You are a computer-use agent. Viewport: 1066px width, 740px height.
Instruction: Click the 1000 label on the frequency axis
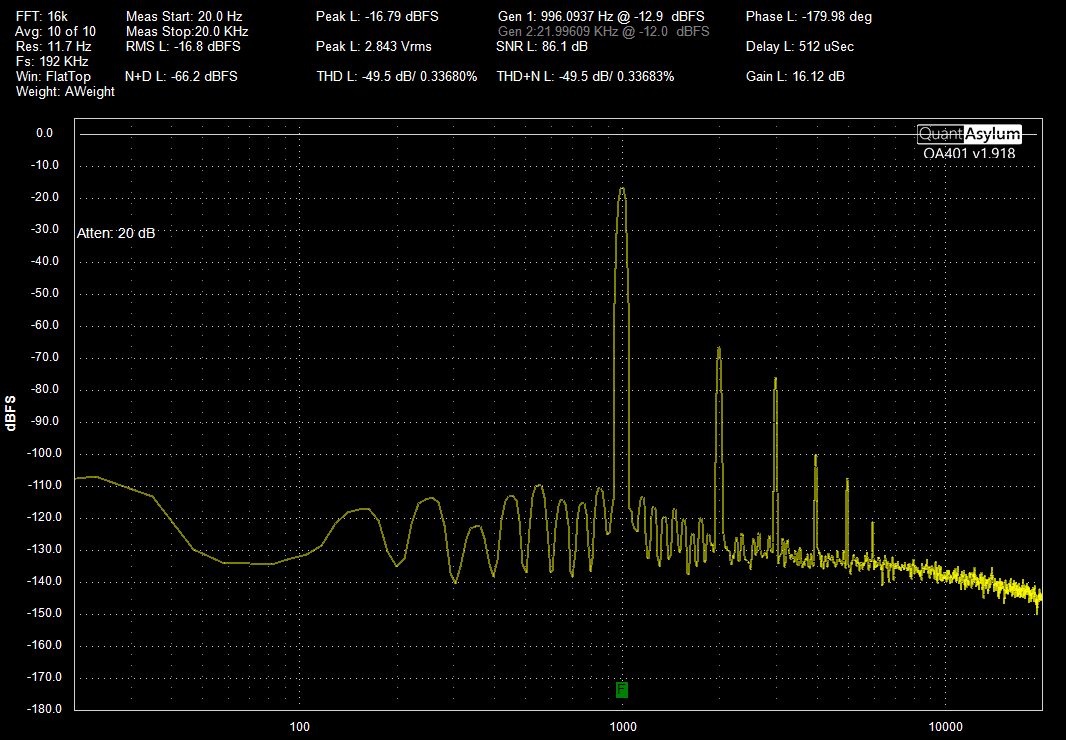coord(623,727)
